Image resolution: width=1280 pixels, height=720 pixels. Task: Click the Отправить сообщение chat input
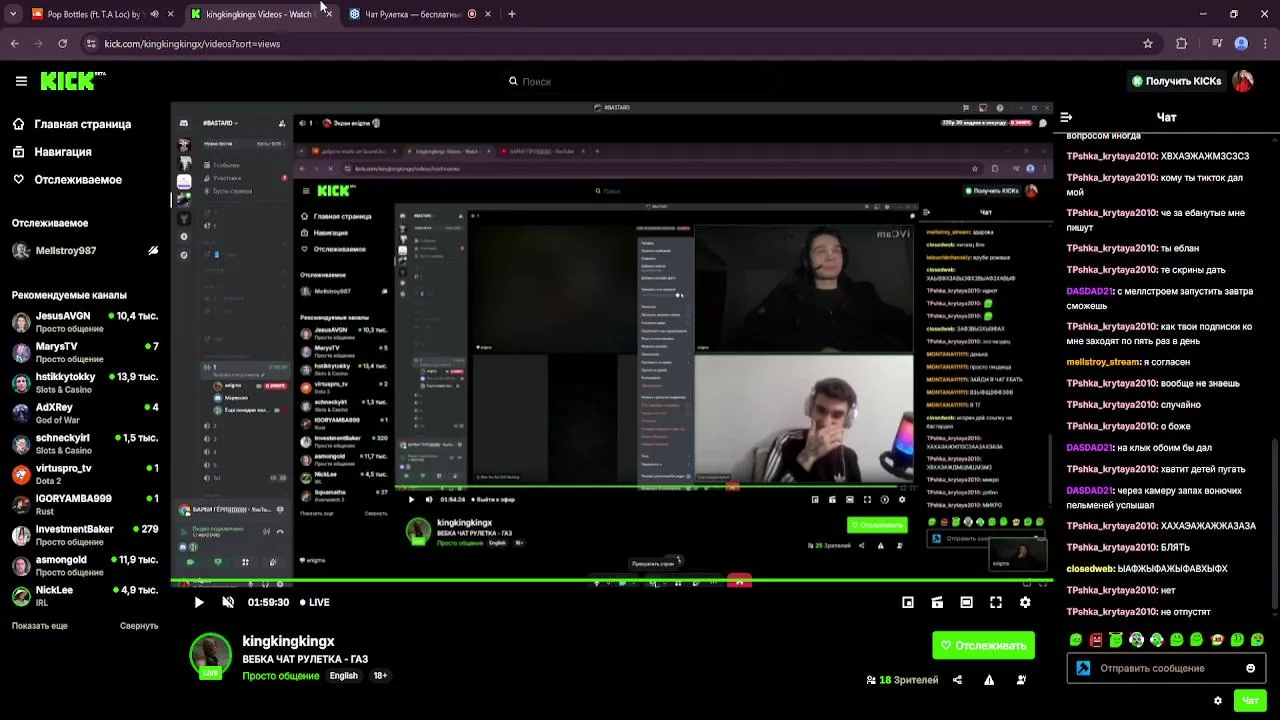coord(1166,668)
